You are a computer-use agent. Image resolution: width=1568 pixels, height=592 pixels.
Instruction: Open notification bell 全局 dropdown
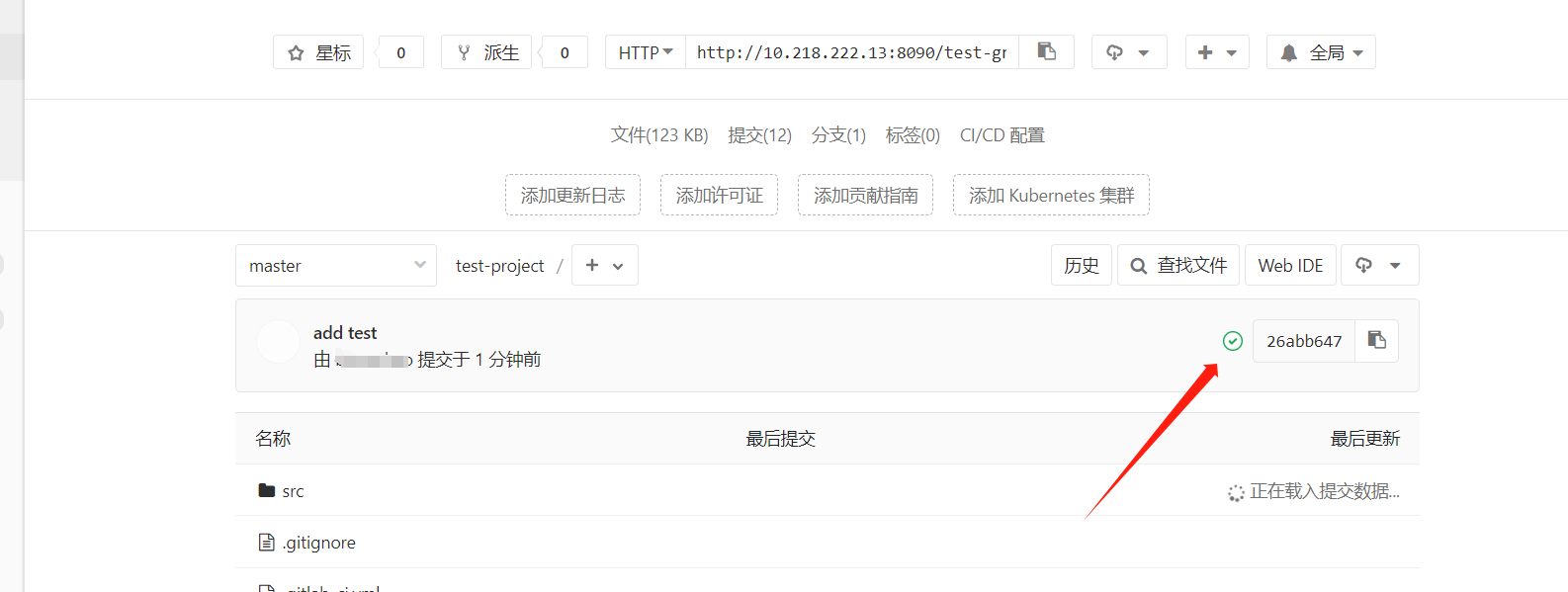coord(1321,52)
